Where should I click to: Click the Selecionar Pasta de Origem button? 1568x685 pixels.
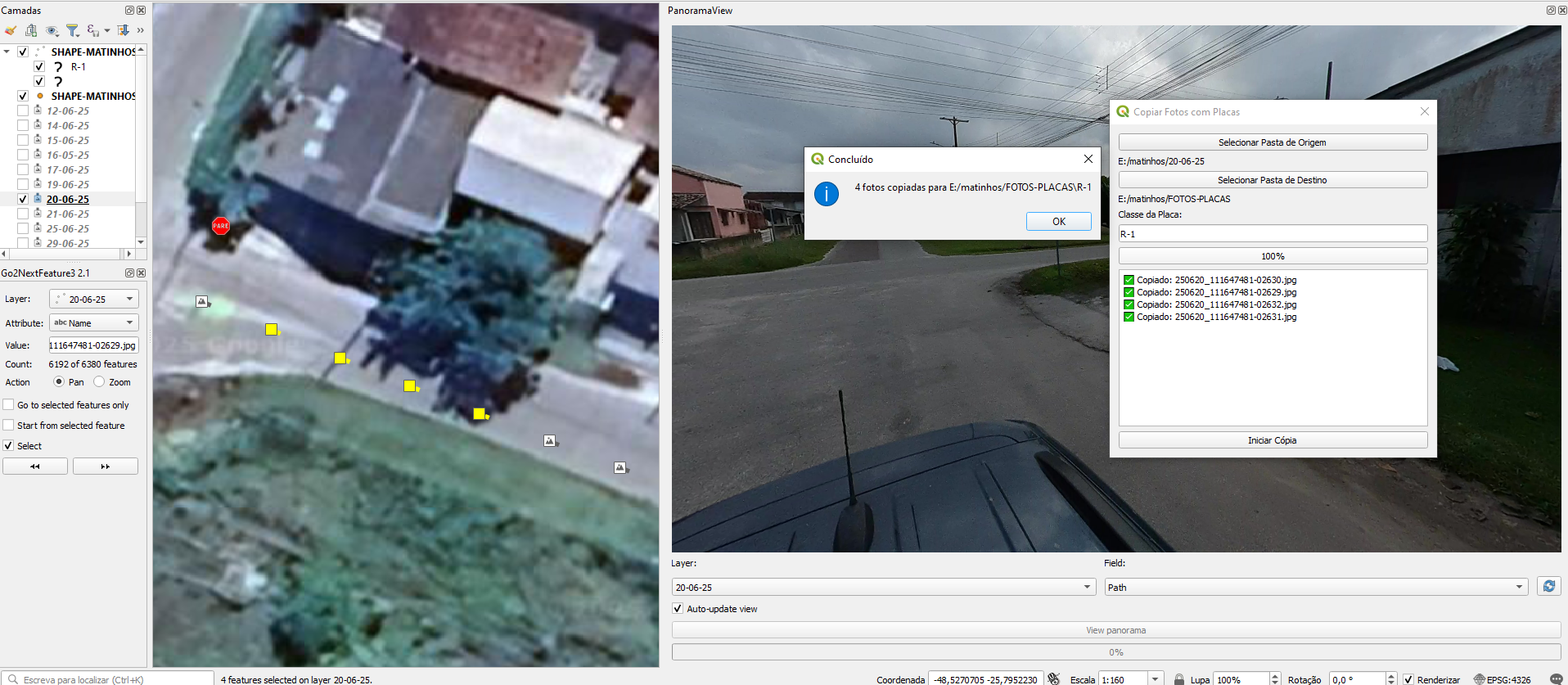pos(1272,142)
